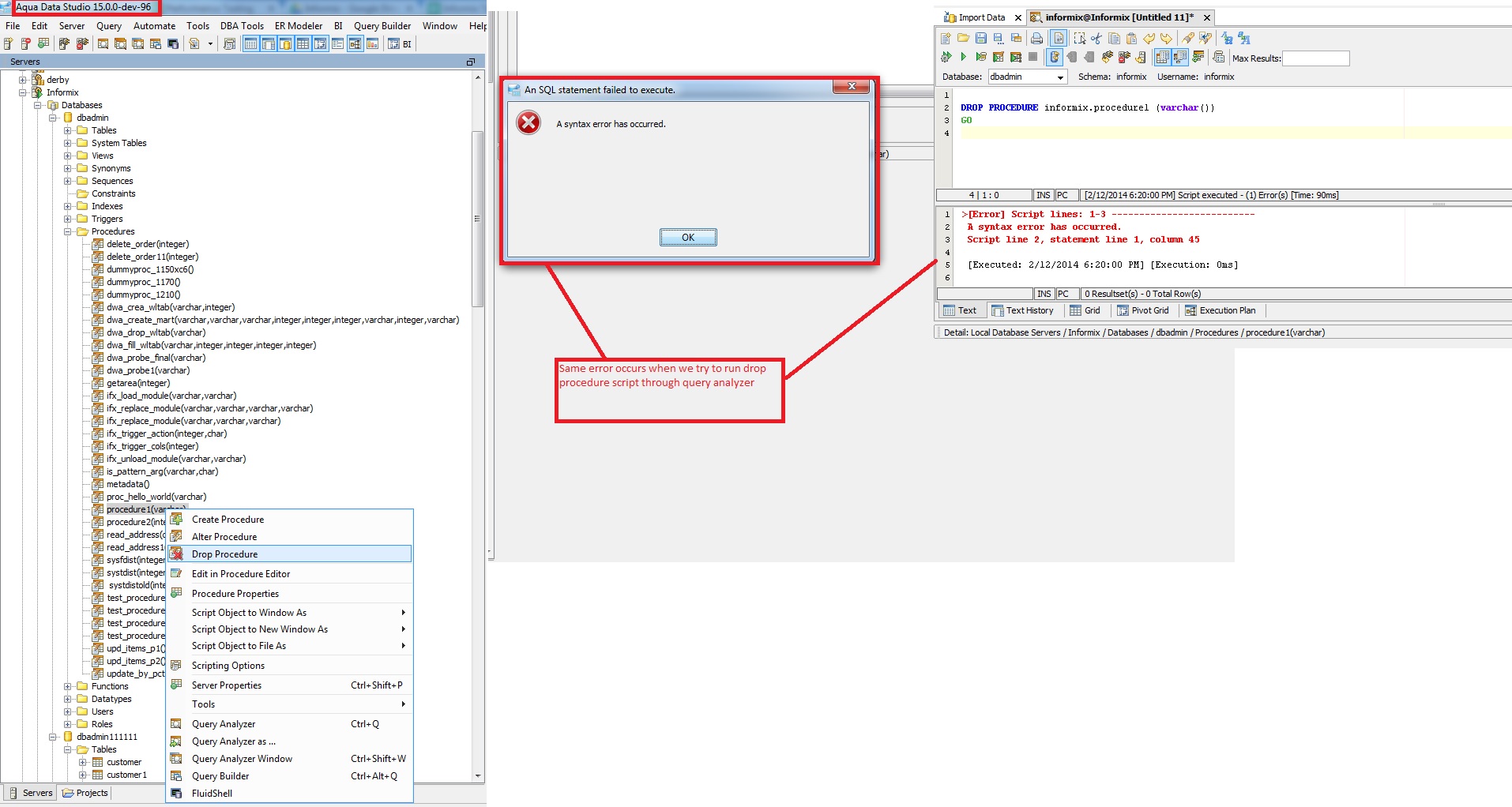Click the select-all dashed box icon

[x=1079, y=38]
